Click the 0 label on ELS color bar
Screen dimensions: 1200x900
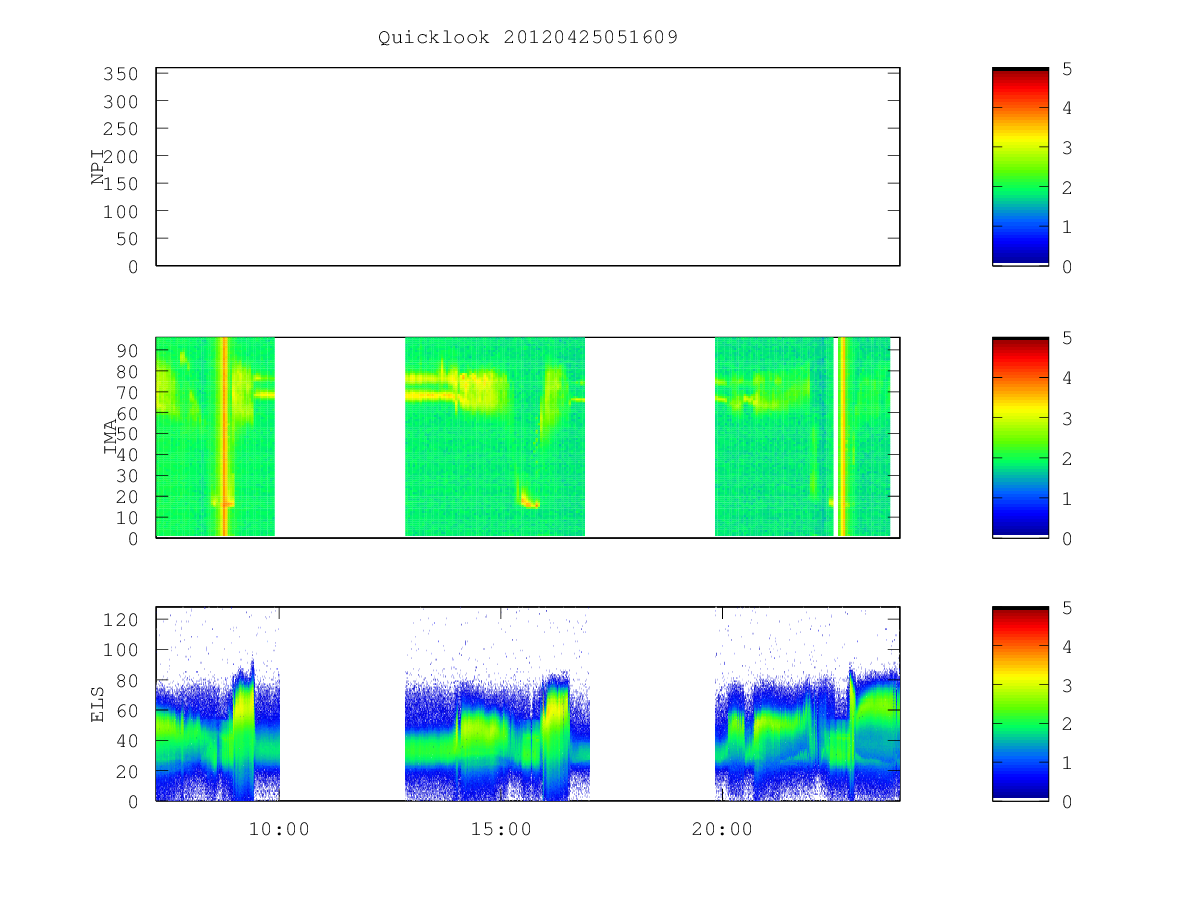1068,802
